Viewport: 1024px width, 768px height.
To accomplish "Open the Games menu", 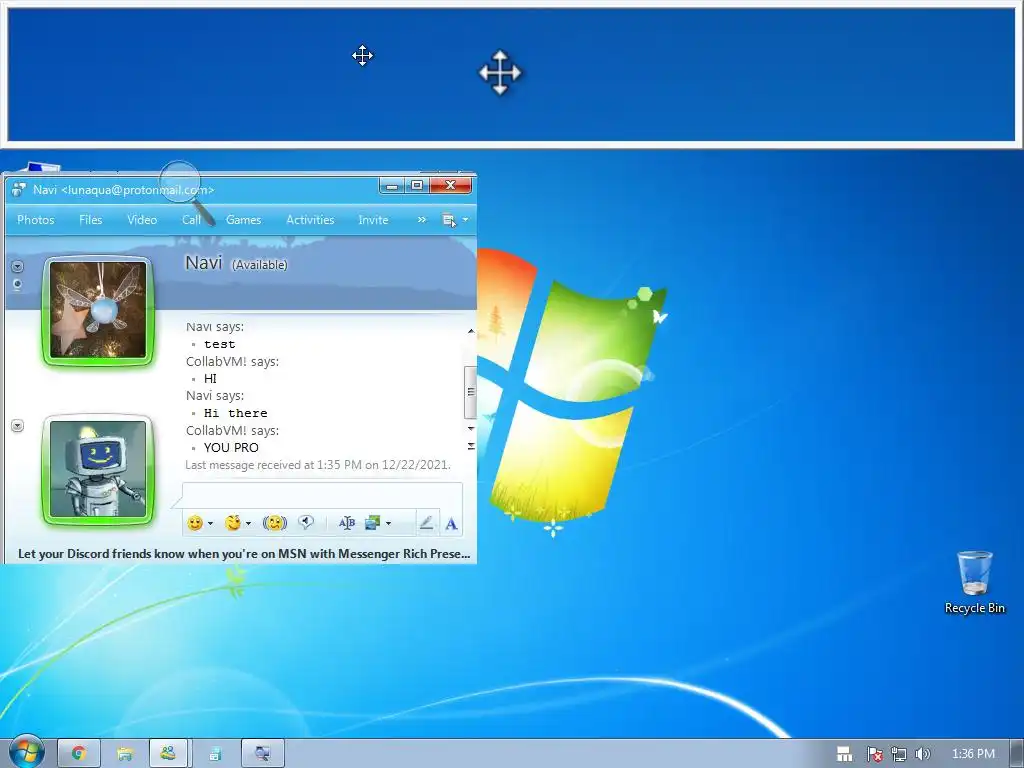I will coord(244,220).
